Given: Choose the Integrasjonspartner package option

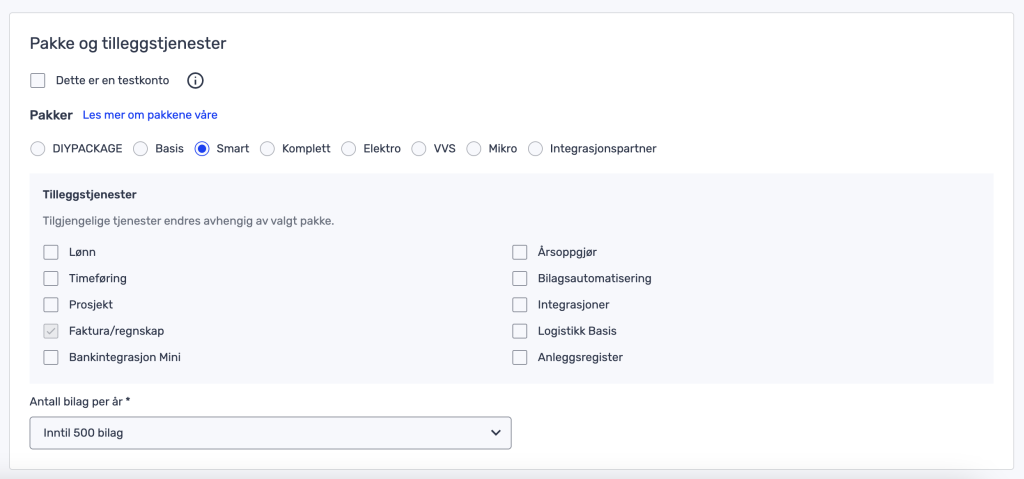Looking at the screenshot, I should [536, 149].
